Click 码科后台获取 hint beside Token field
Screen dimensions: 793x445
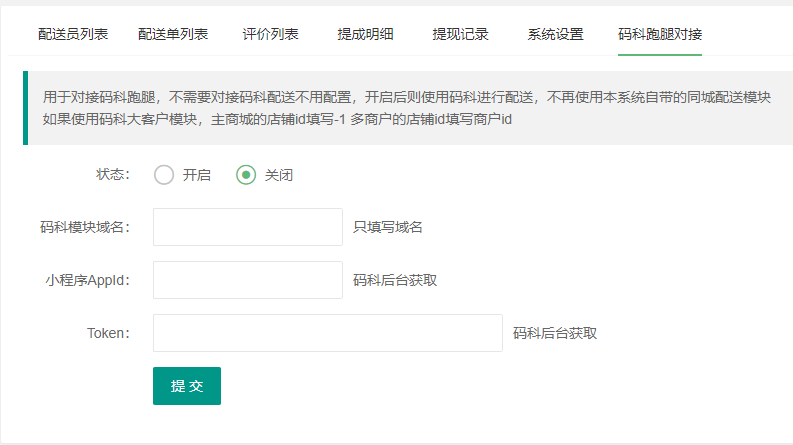click(x=555, y=333)
